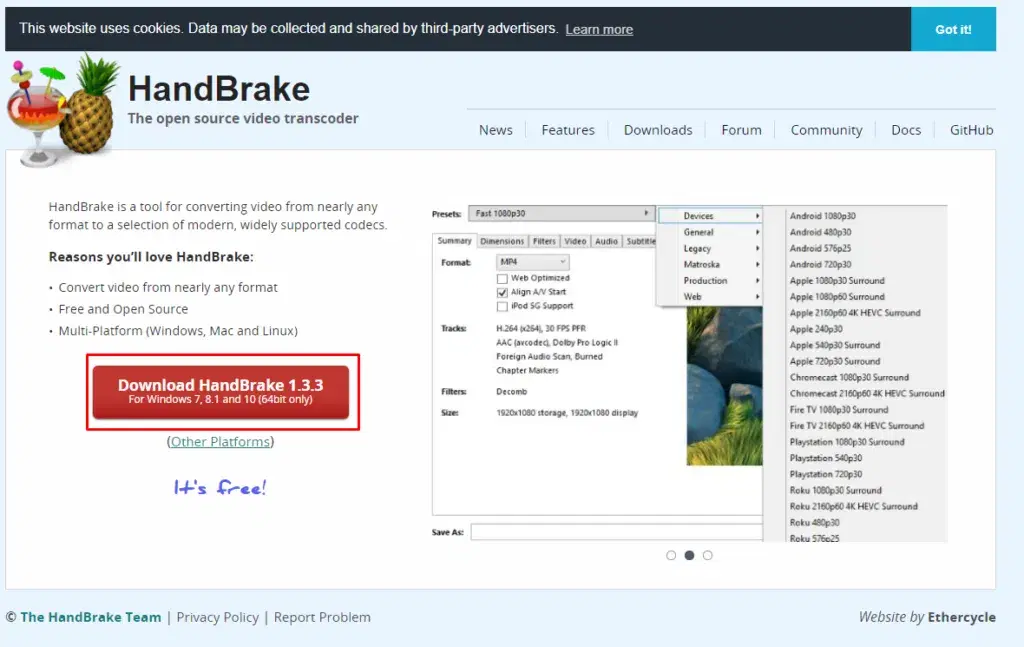Click the video preview thumbnail
The width and height of the screenshot is (1024, 647).
pyautogui.click(x=724, y=386)
